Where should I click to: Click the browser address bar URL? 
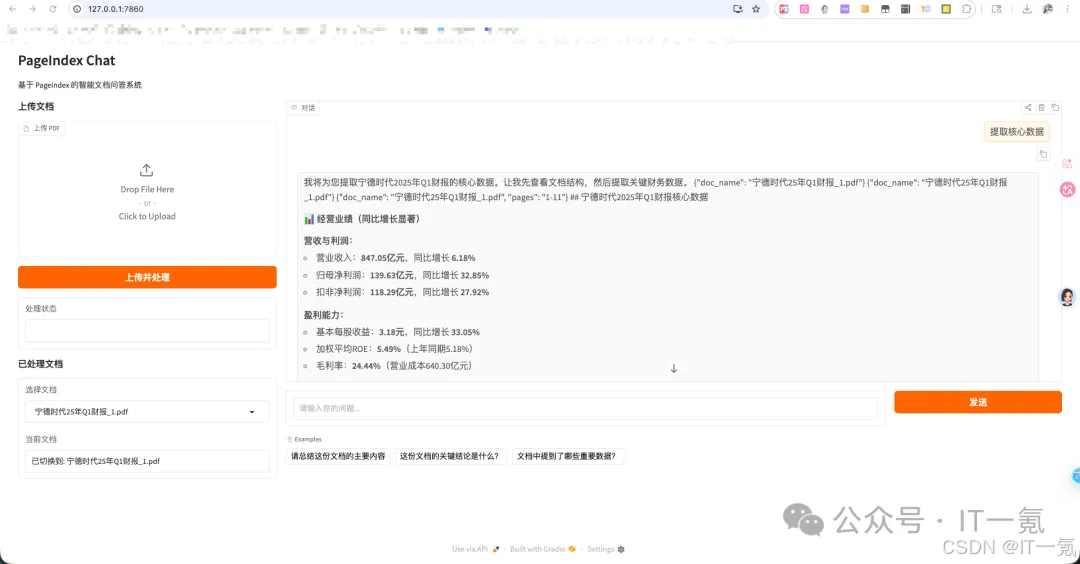pos(116,9)
